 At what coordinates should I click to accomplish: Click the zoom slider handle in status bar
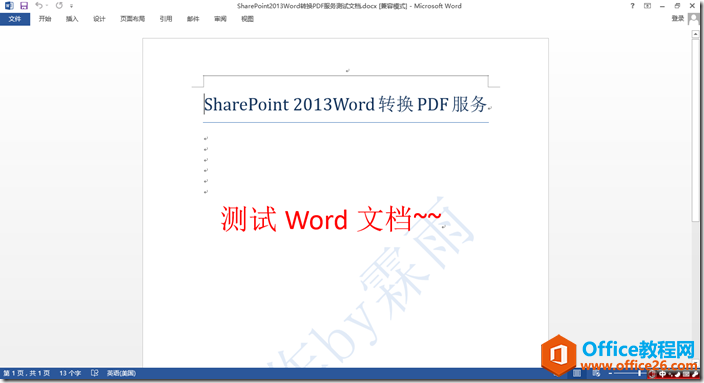[639, 373]
